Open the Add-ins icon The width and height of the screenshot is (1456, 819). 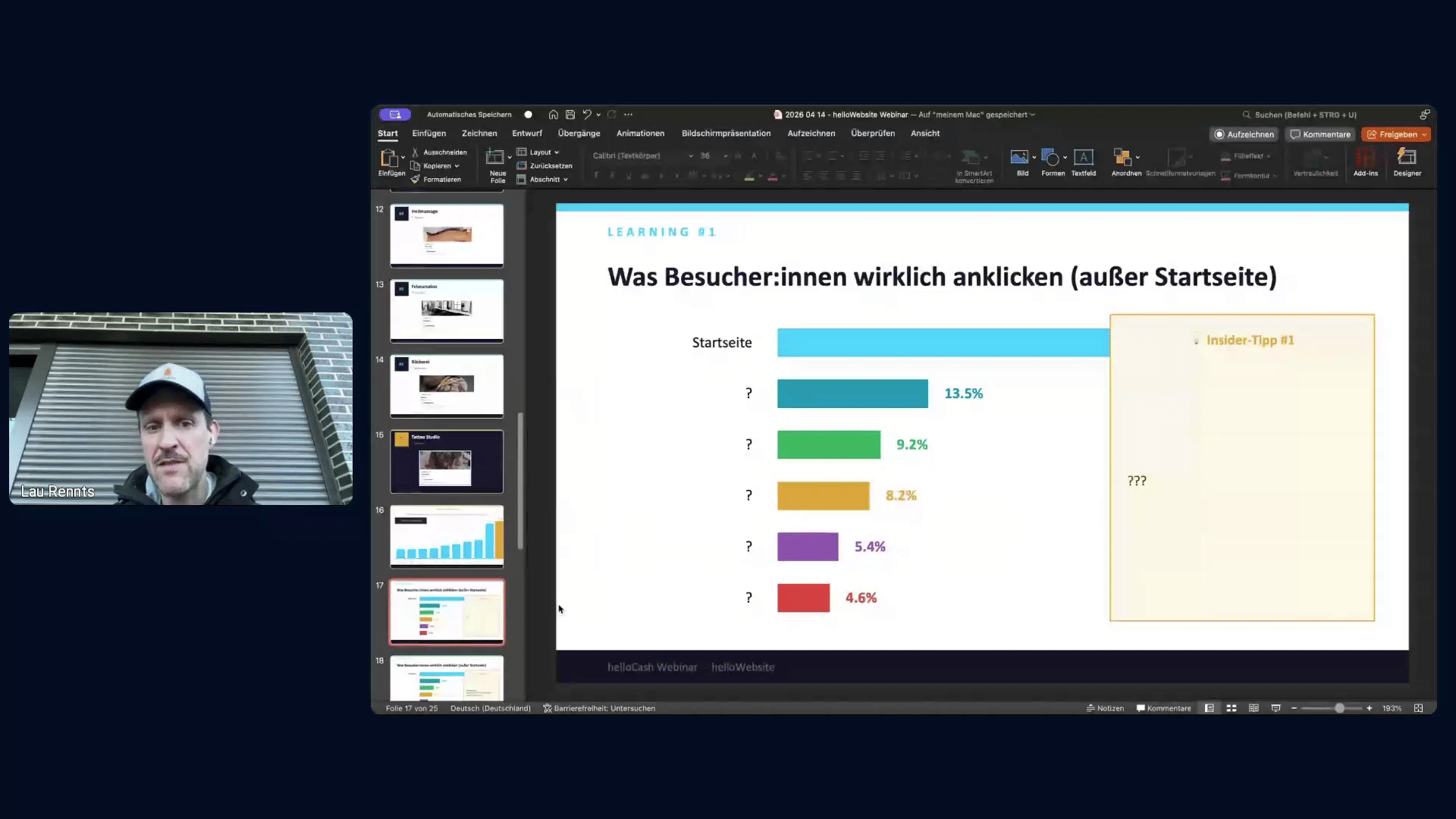pos(1366,162)
